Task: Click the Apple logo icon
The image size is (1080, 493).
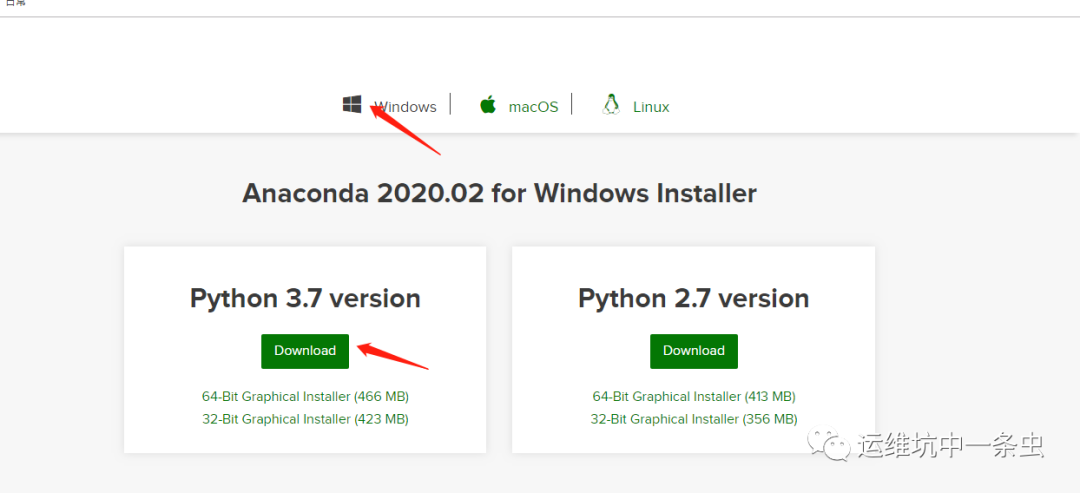Action: pyautogui.click(x=488, y=105)
